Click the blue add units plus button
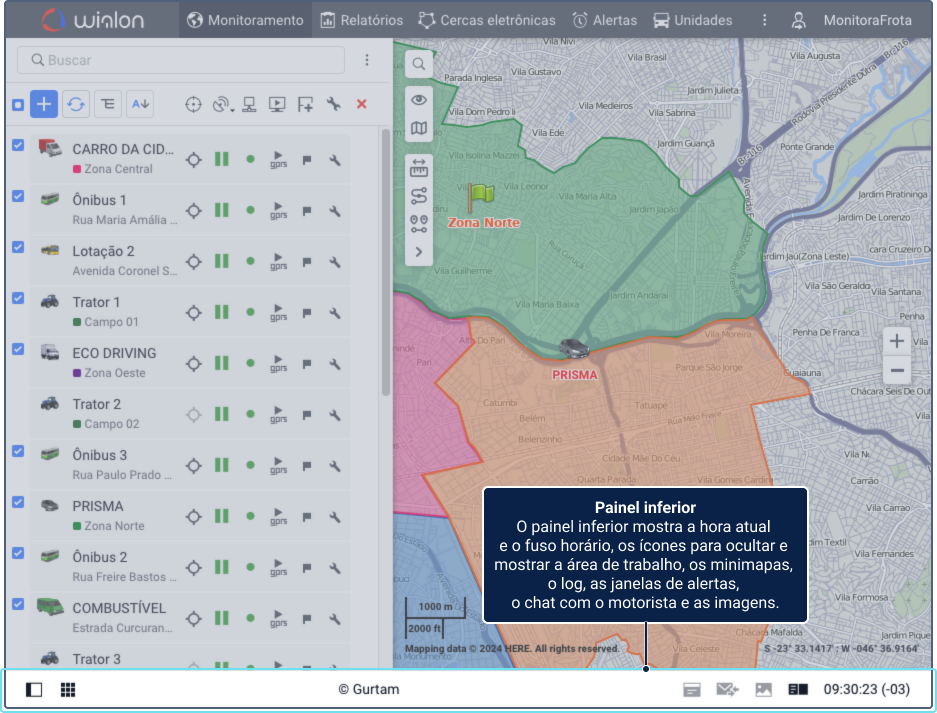Screen dimensions: 937x713 tap(44, 104)
